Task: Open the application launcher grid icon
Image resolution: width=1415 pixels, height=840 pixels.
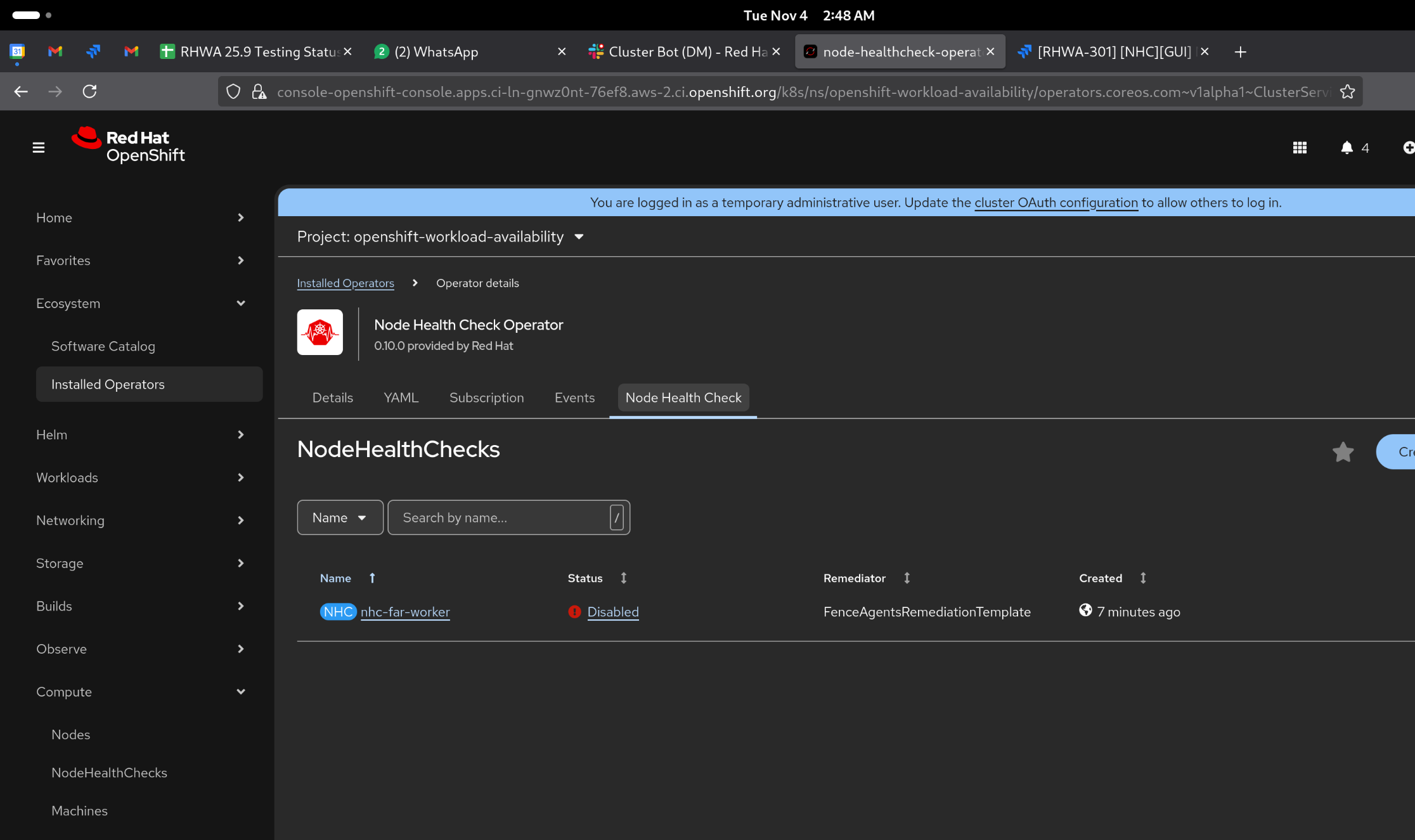Action: pyautogui.click(x=1299, y=148)
